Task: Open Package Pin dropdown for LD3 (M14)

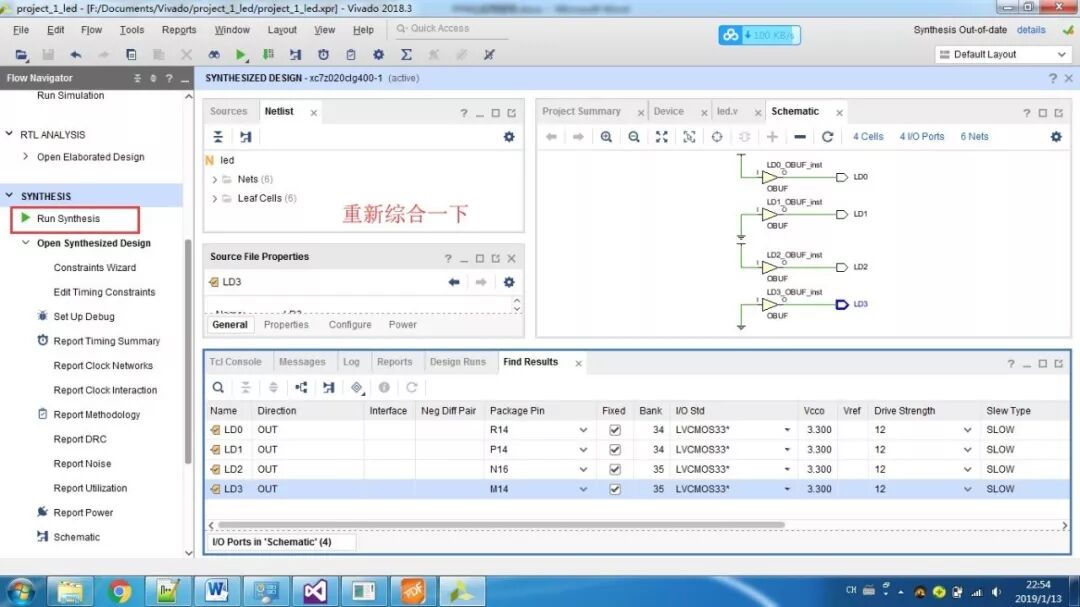Action: click(x=583, y=489)
